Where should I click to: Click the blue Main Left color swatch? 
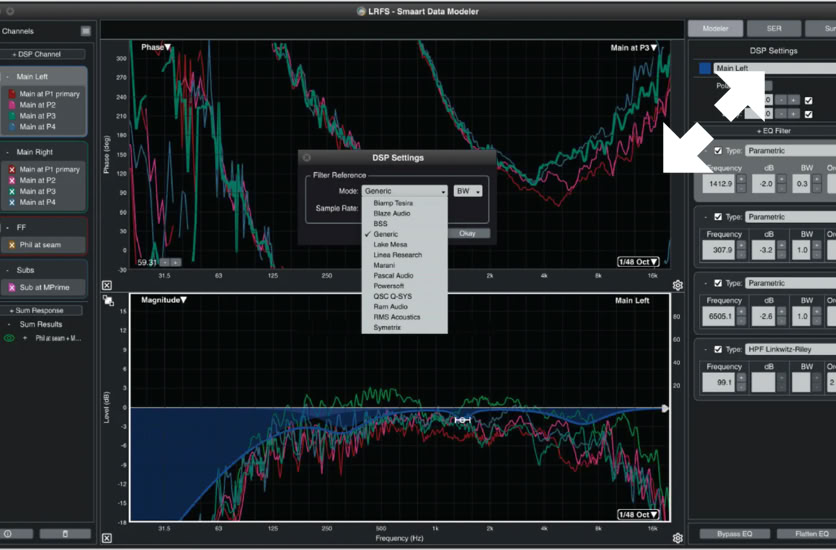pyautogui.click(x=704, y=69)
